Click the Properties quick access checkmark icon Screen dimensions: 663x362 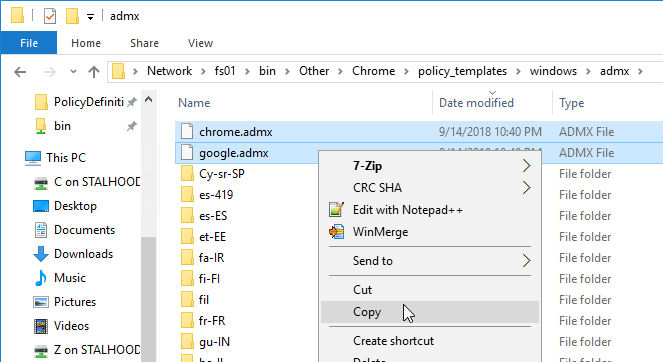(x=50, y=16)
